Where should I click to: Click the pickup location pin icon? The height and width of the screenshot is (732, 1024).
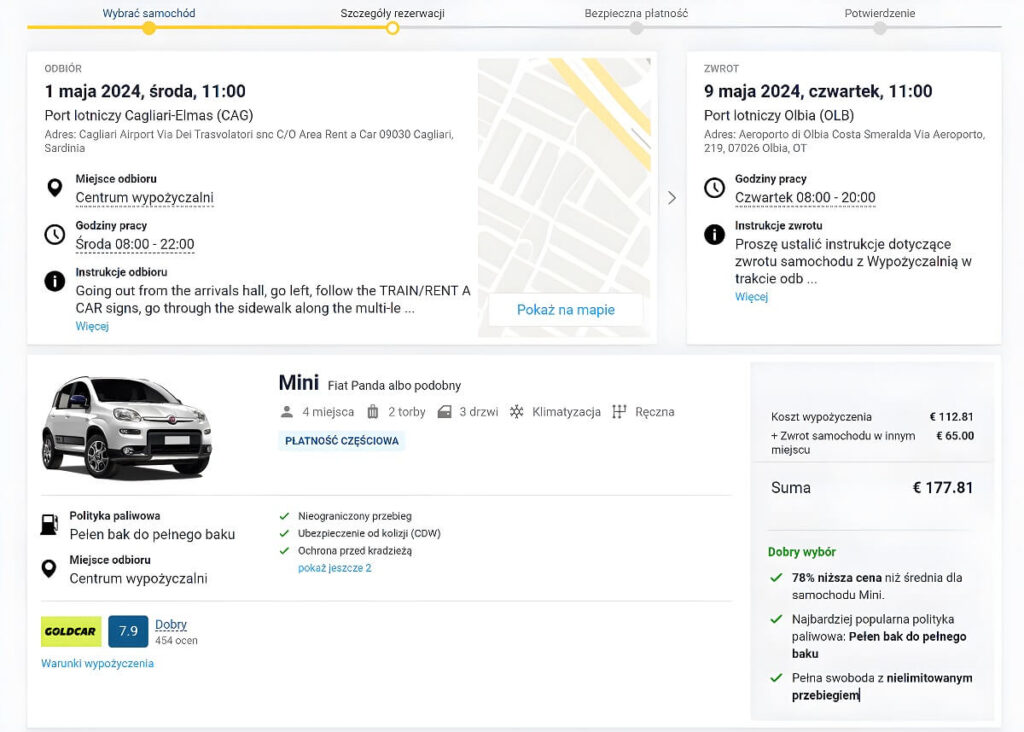54,188
